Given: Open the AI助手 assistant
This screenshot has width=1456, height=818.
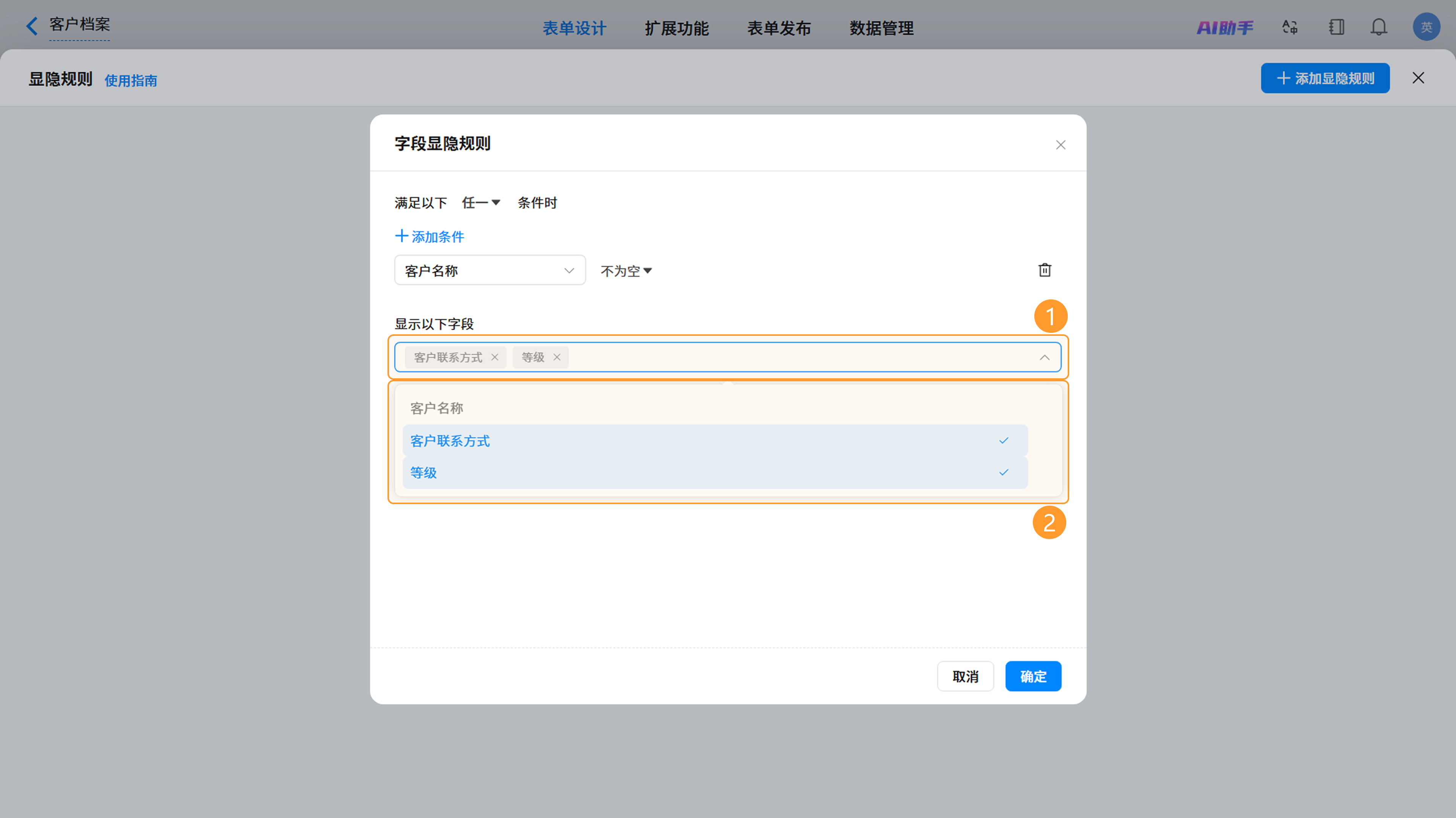Looking at the screenshot, I should pyautogui.click(x=1224, y=27).
